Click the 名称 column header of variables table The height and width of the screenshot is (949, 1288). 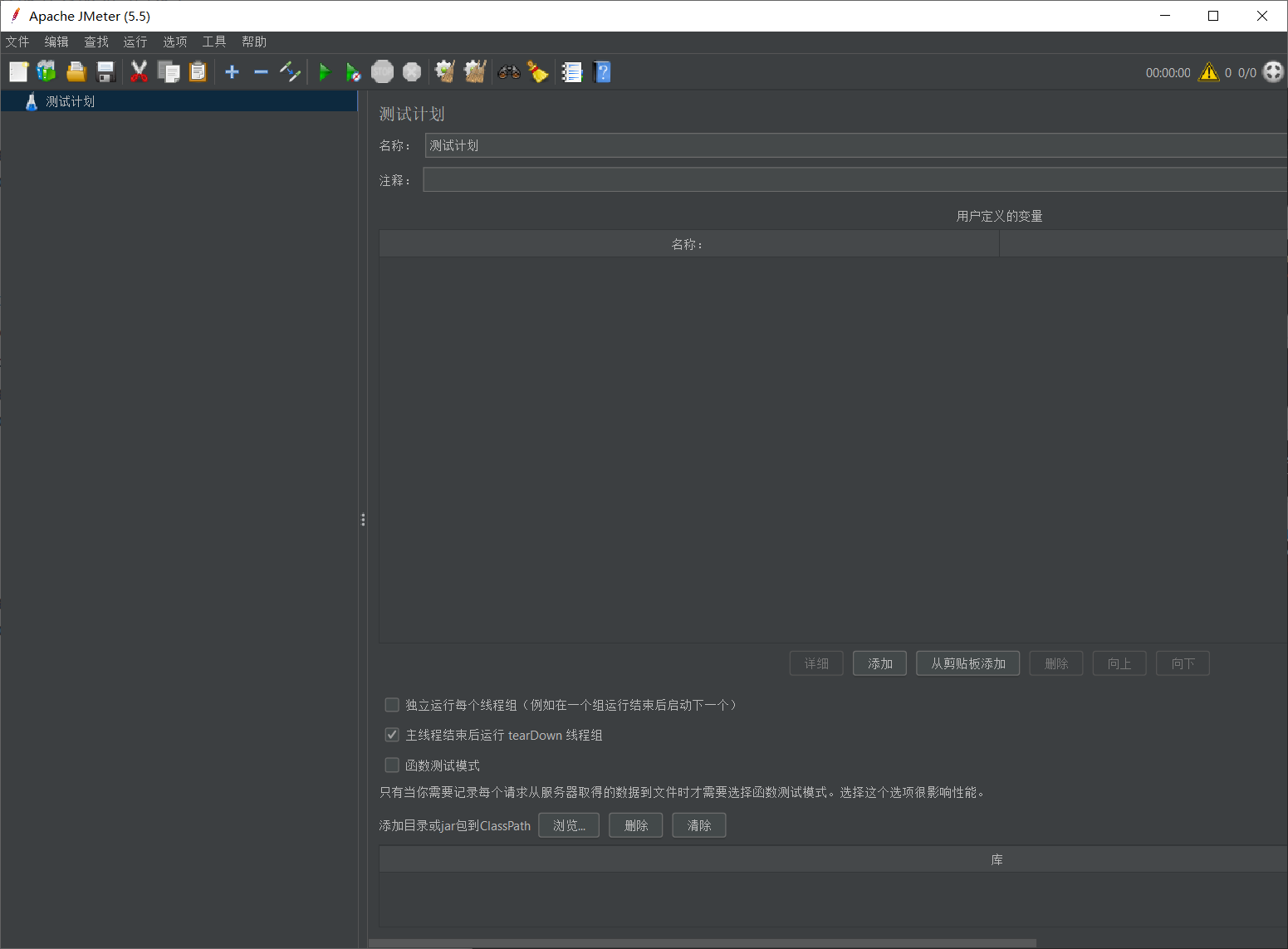tap(688, 244)
